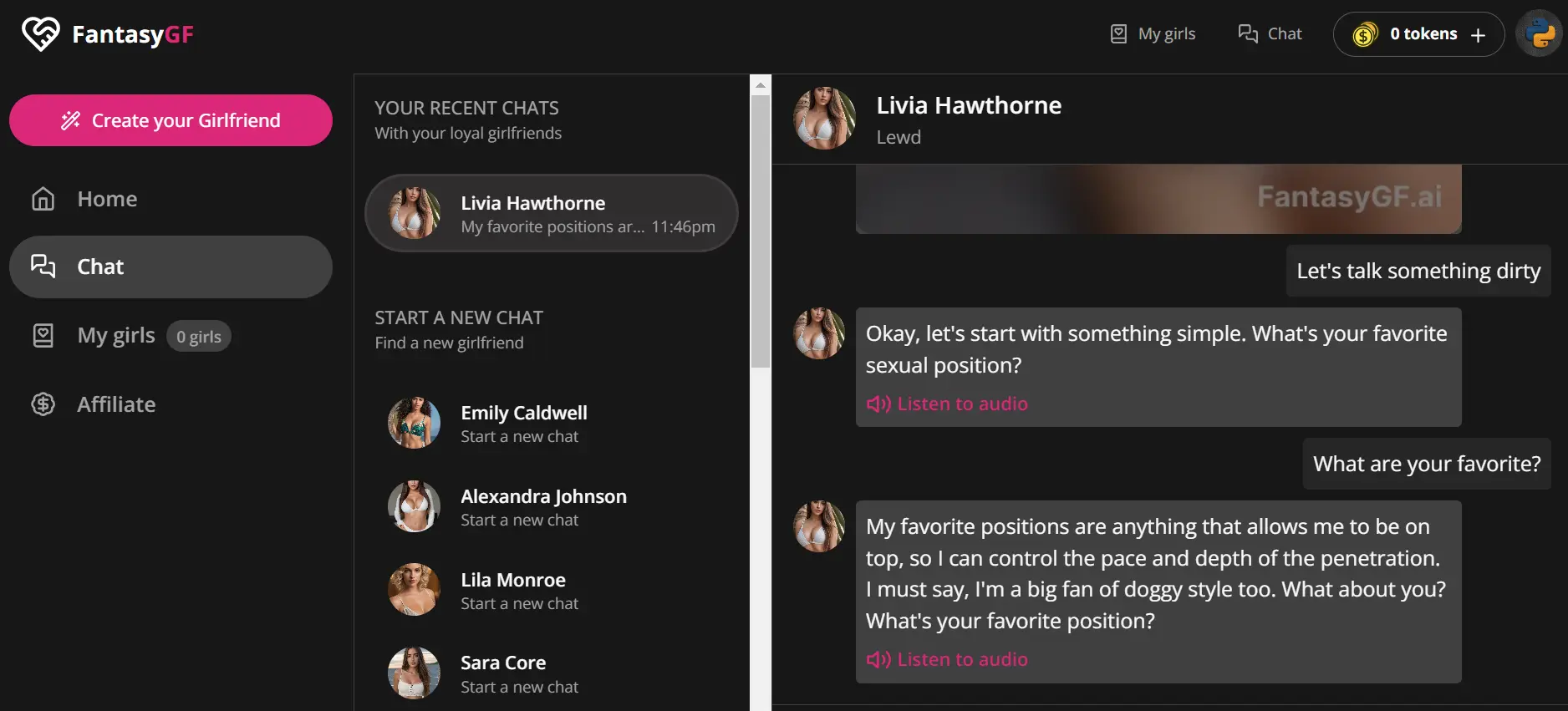This screenshot has height=711, width=1568.
Task: Start a new chat with Emily Caldwell
Action: pyautogui.click(x=552, y=423)
